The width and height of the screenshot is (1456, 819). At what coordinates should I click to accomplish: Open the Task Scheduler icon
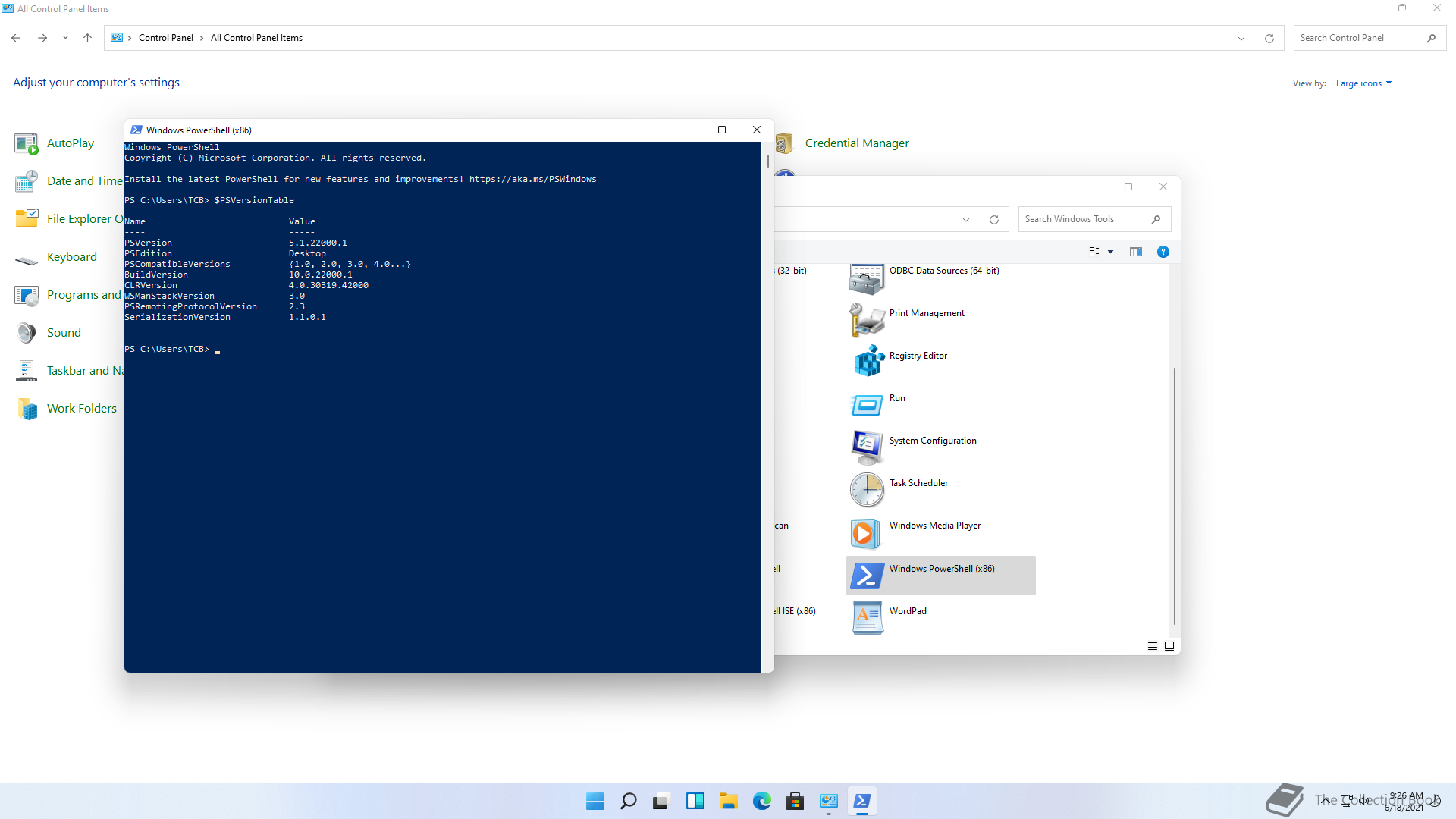867,490
